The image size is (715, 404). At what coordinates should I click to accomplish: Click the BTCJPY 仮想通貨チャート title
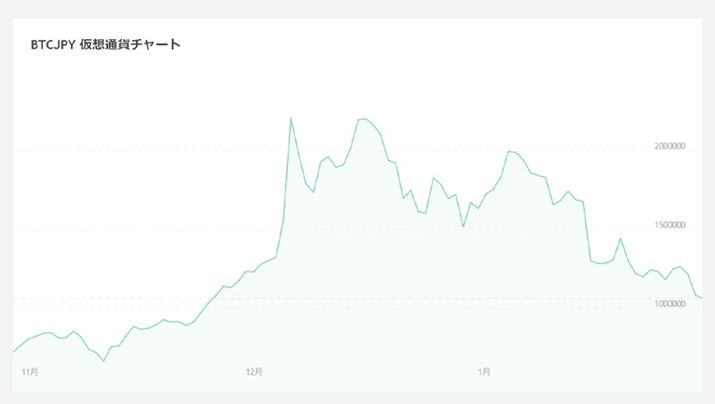point(105,45)
